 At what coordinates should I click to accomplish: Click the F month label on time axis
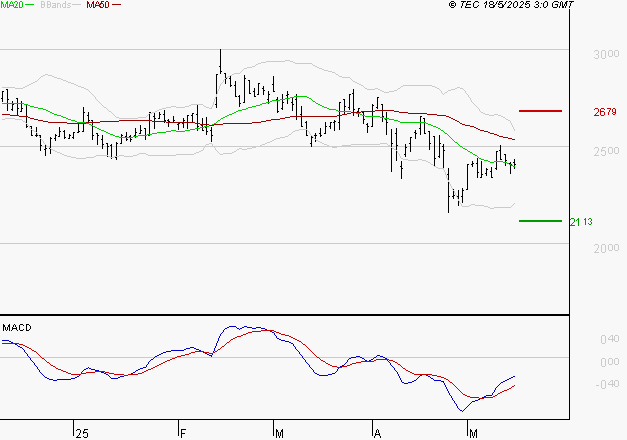tap(183, 433)
